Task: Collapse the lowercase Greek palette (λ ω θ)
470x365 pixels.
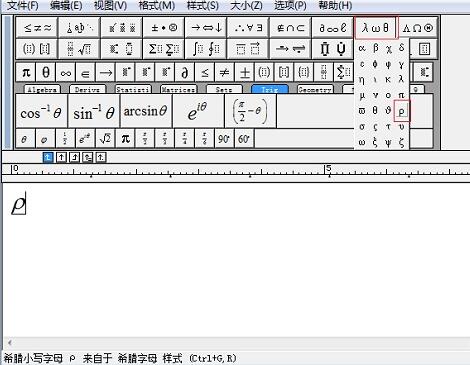Action: click(x=376, y=28)
